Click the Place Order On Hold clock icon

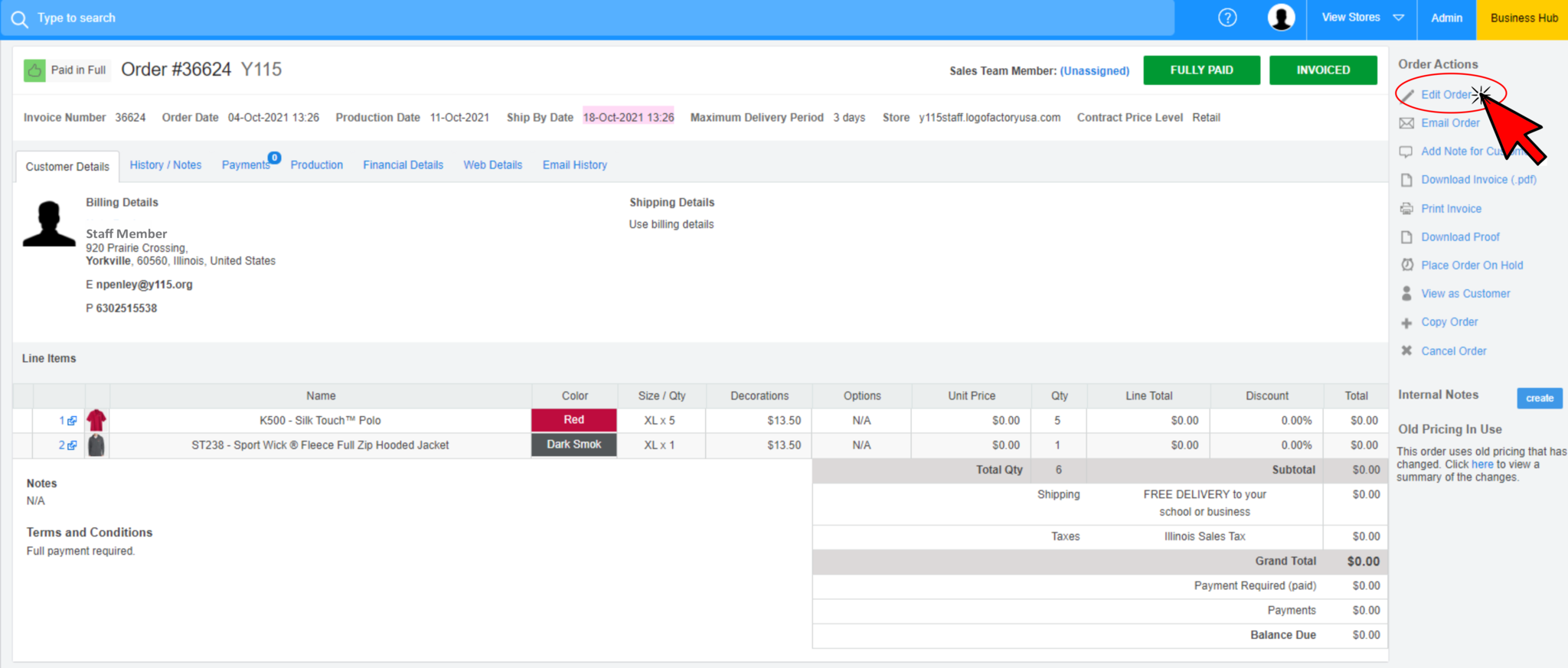1406,265
